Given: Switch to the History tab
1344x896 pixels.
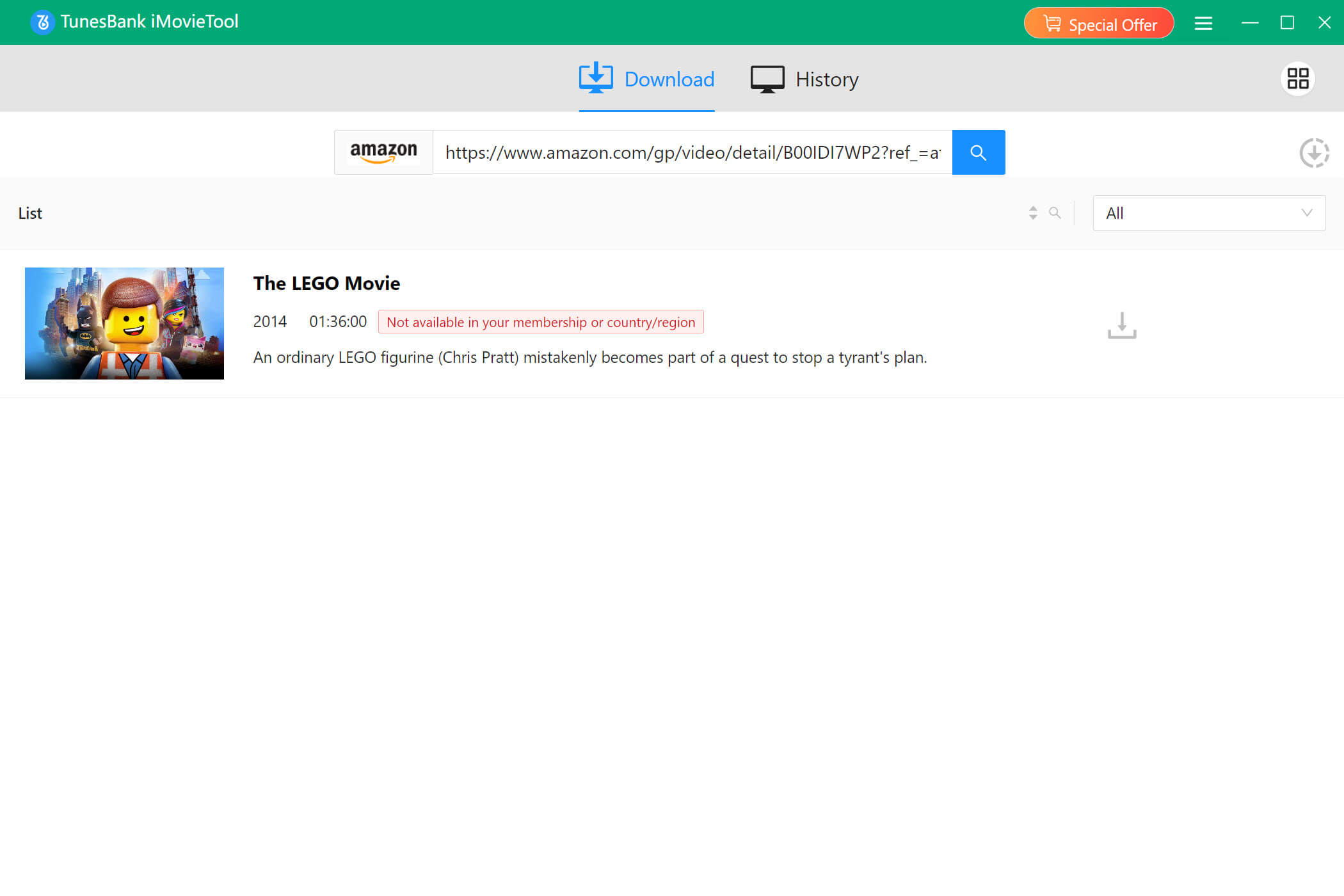Looking at the screenshot, I should 804,79.
